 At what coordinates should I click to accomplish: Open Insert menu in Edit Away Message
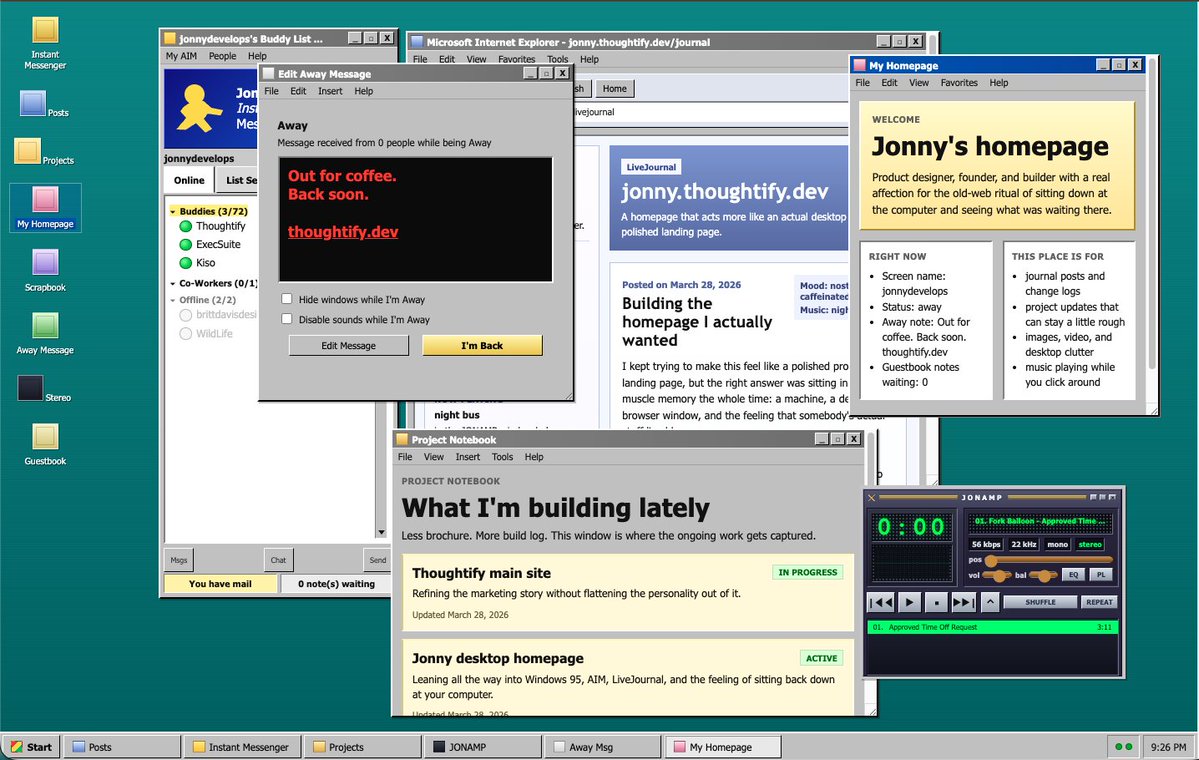point(330,91)
